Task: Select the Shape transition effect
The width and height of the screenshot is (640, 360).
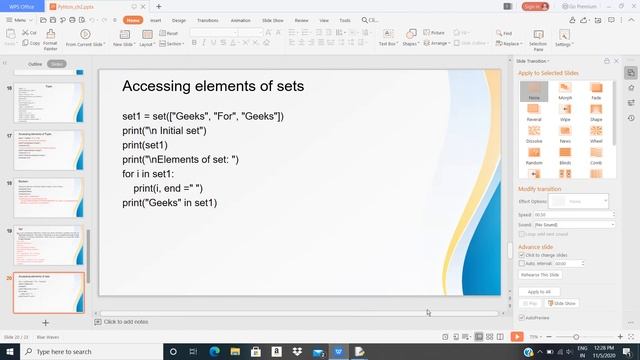Action: click(596, 113)
